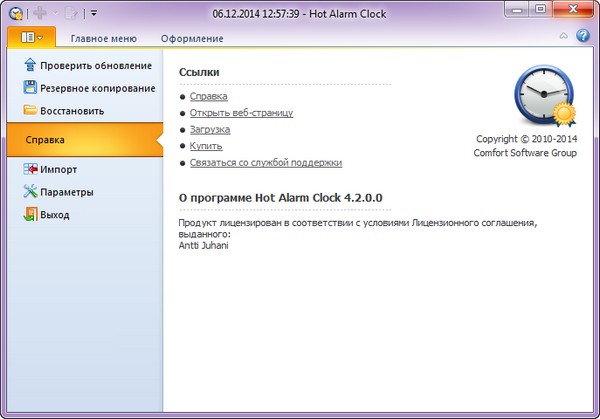Click the Резервное копирование floppy disk icon
600x419 pixels.
pyautogui.click(x=30, y=88)
